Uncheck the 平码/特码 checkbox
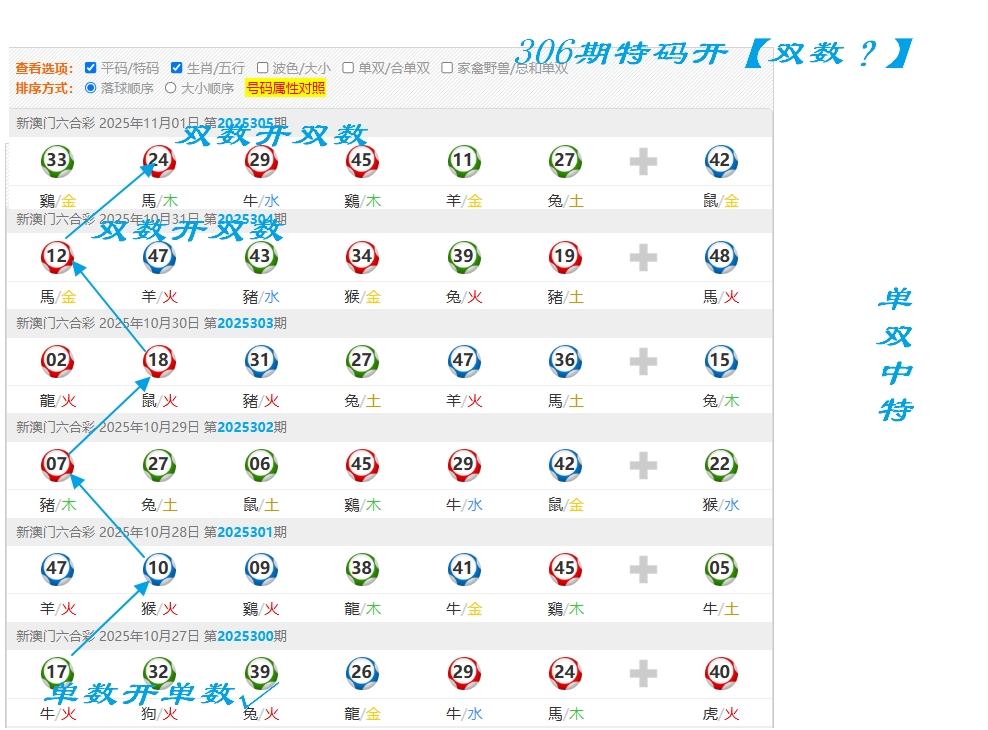The width and height of the screenshot is (988, 730). point(91,68)
